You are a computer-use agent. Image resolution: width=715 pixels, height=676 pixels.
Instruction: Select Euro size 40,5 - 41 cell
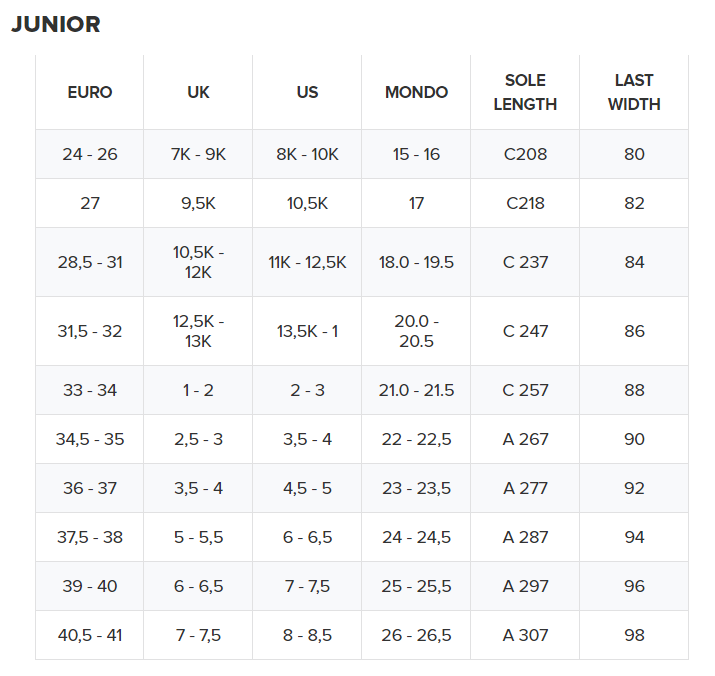tap(90, 635)
